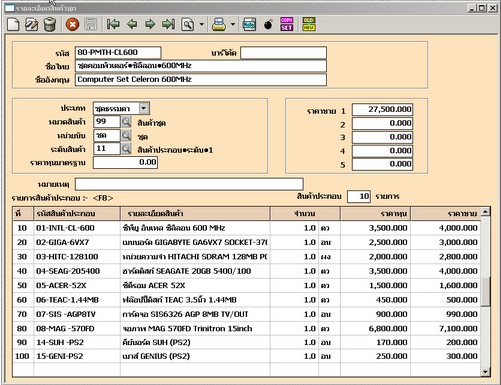Click the Thai name field ending with 600MHz

pos(201,66)
